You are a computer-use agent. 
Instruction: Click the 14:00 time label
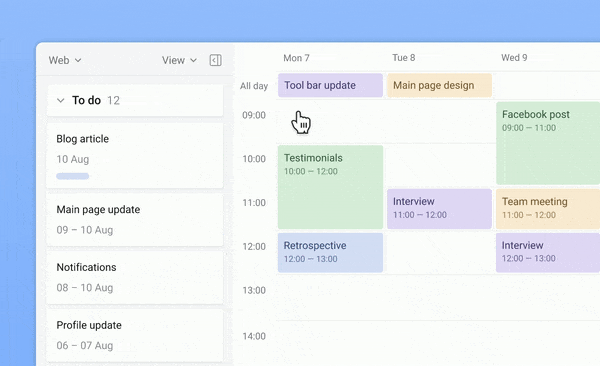pos(254,337)
